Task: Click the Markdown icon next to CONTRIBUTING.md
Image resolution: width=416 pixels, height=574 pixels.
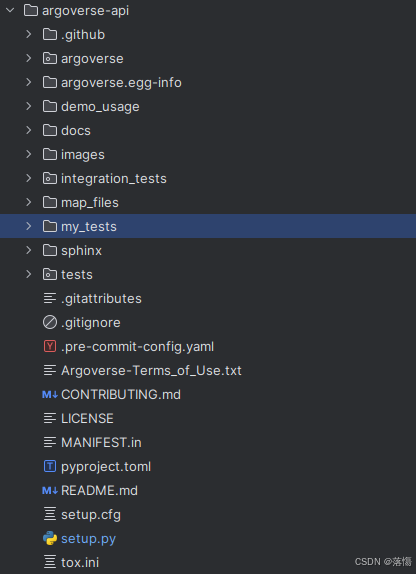Action: click(x=50, y=395)
